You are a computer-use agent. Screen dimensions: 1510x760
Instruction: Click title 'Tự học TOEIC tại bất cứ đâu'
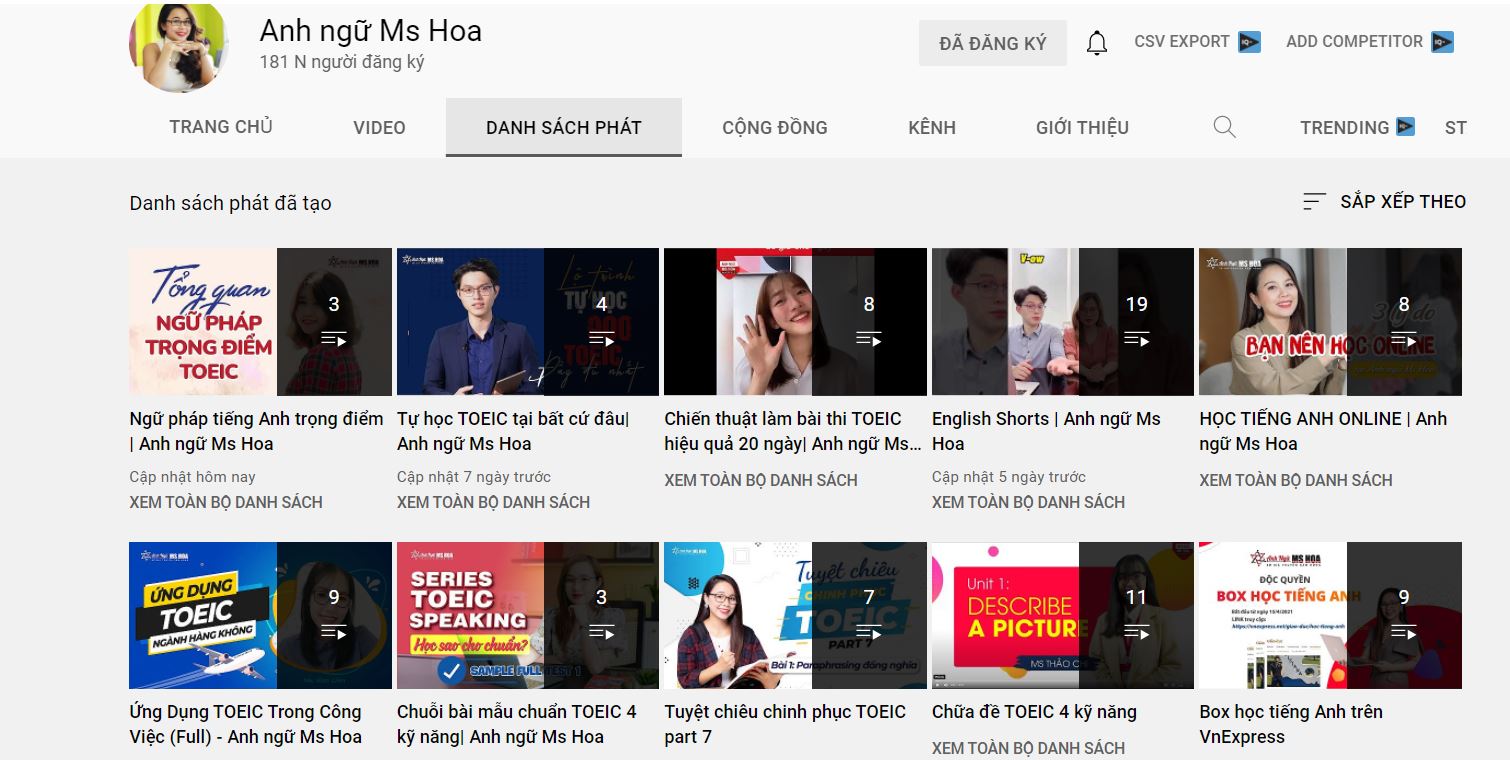coord(513,431)
